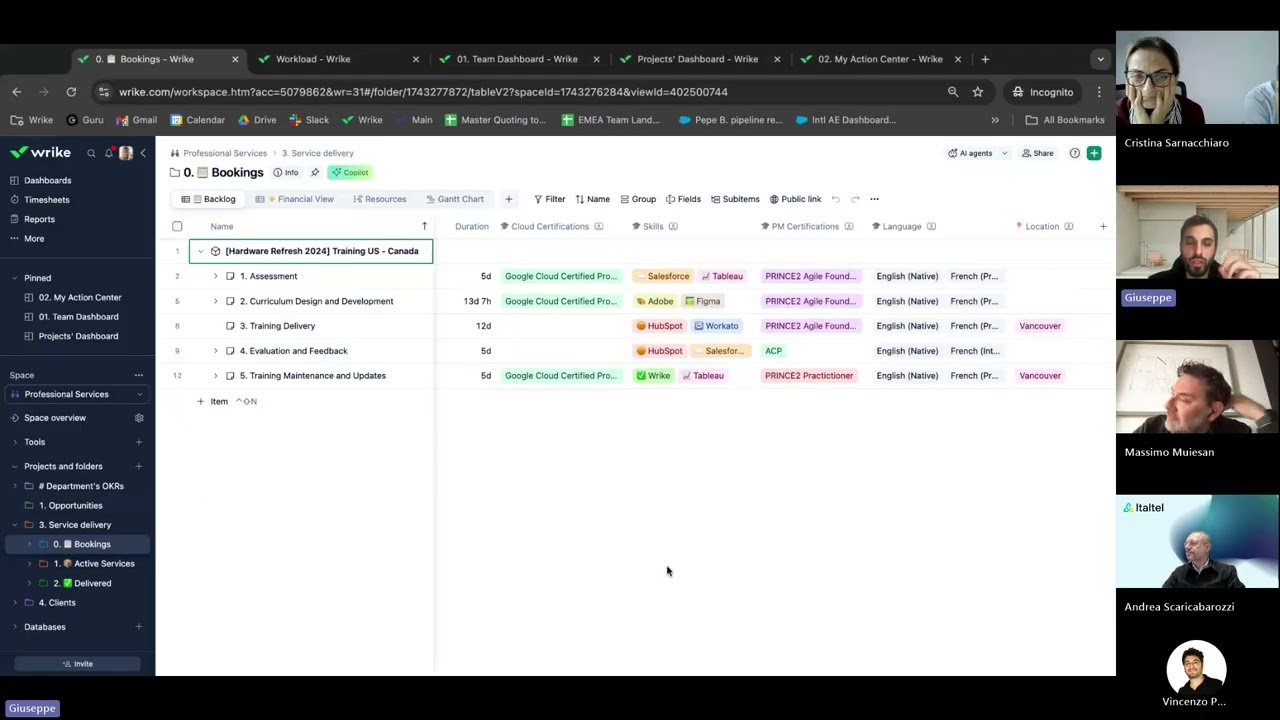
Task: Switch to the Resources tab
Action: (x=379, y=199)
